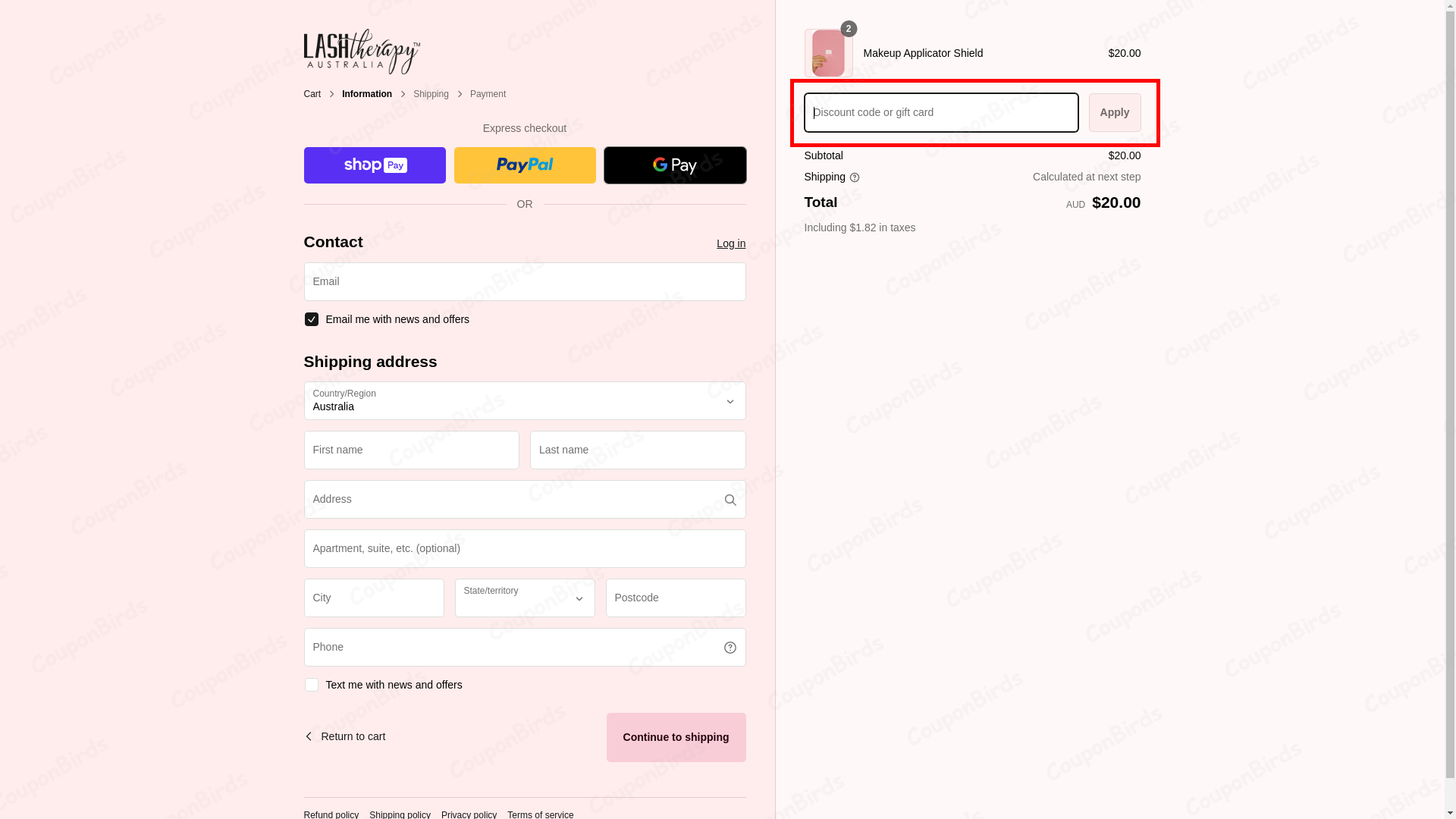Toggle the news and offers email subscription

point(311,318)
